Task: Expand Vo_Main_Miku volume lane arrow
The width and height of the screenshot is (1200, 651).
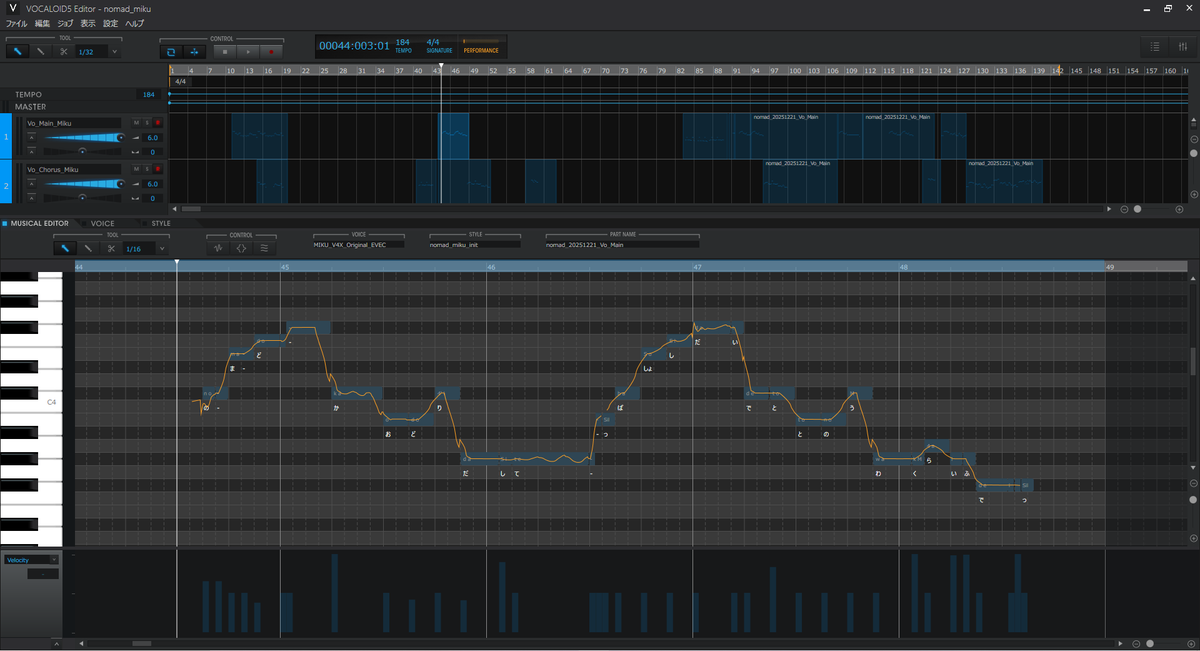Action: pos(31,138)
